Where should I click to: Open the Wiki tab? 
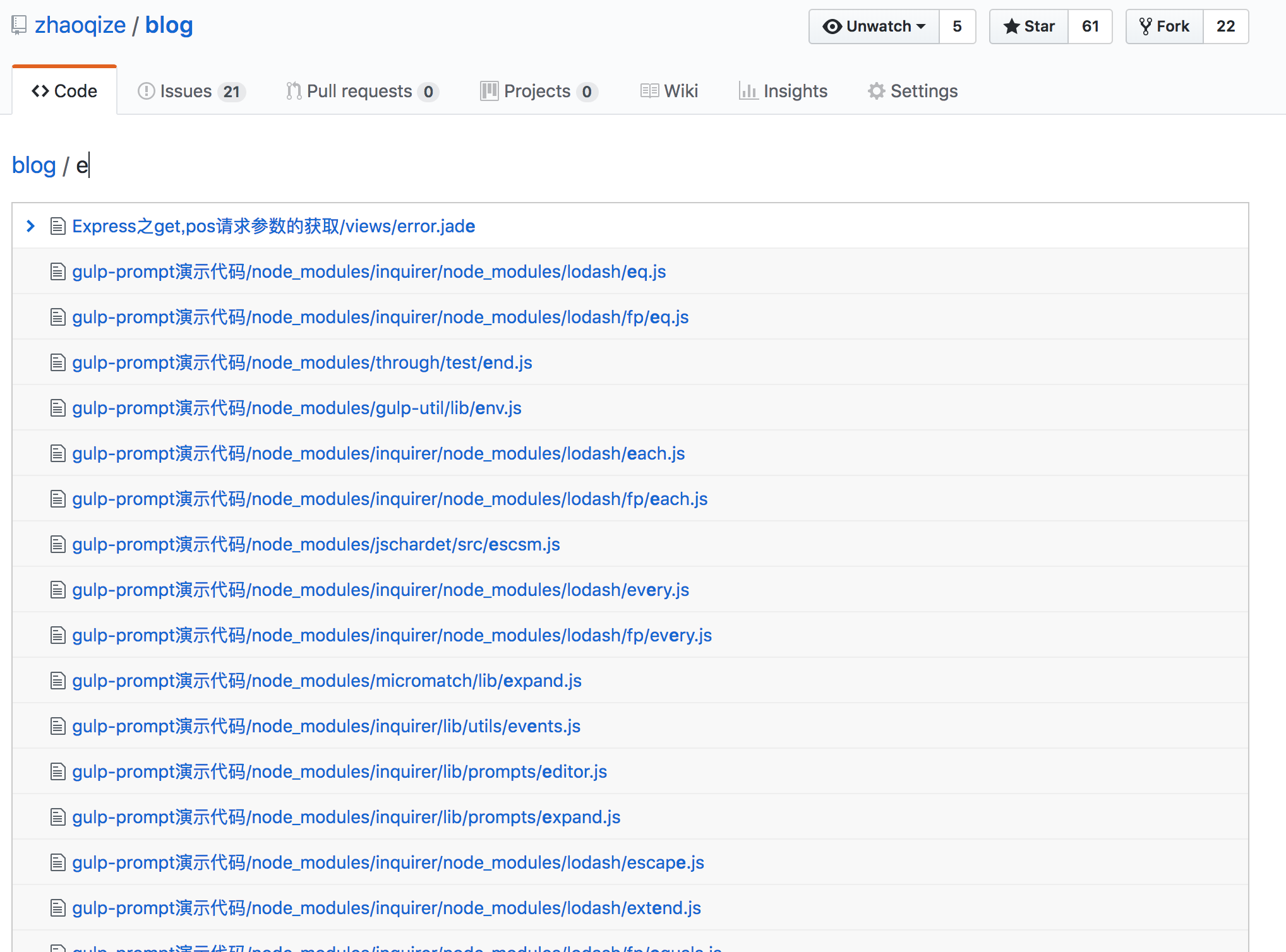pos(669,91)
